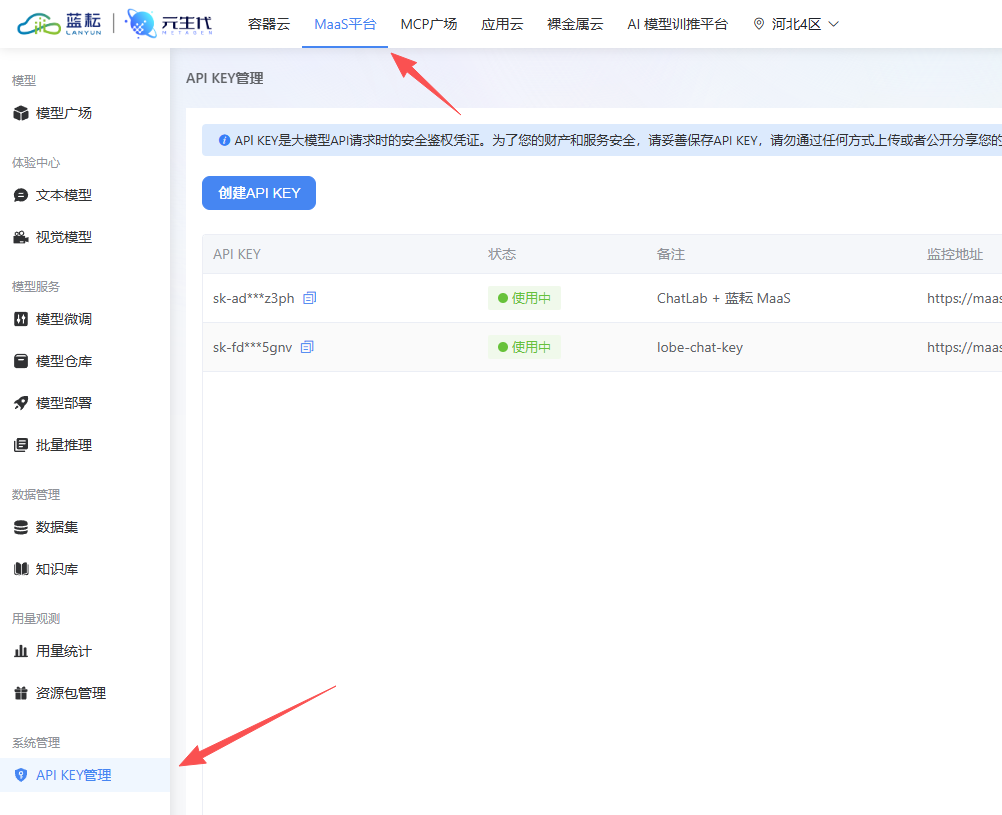The width and height of the screenshot is (1002, 815).
Task: Copy the sk-ad***z3ph API key
Action: pos(308,297)
